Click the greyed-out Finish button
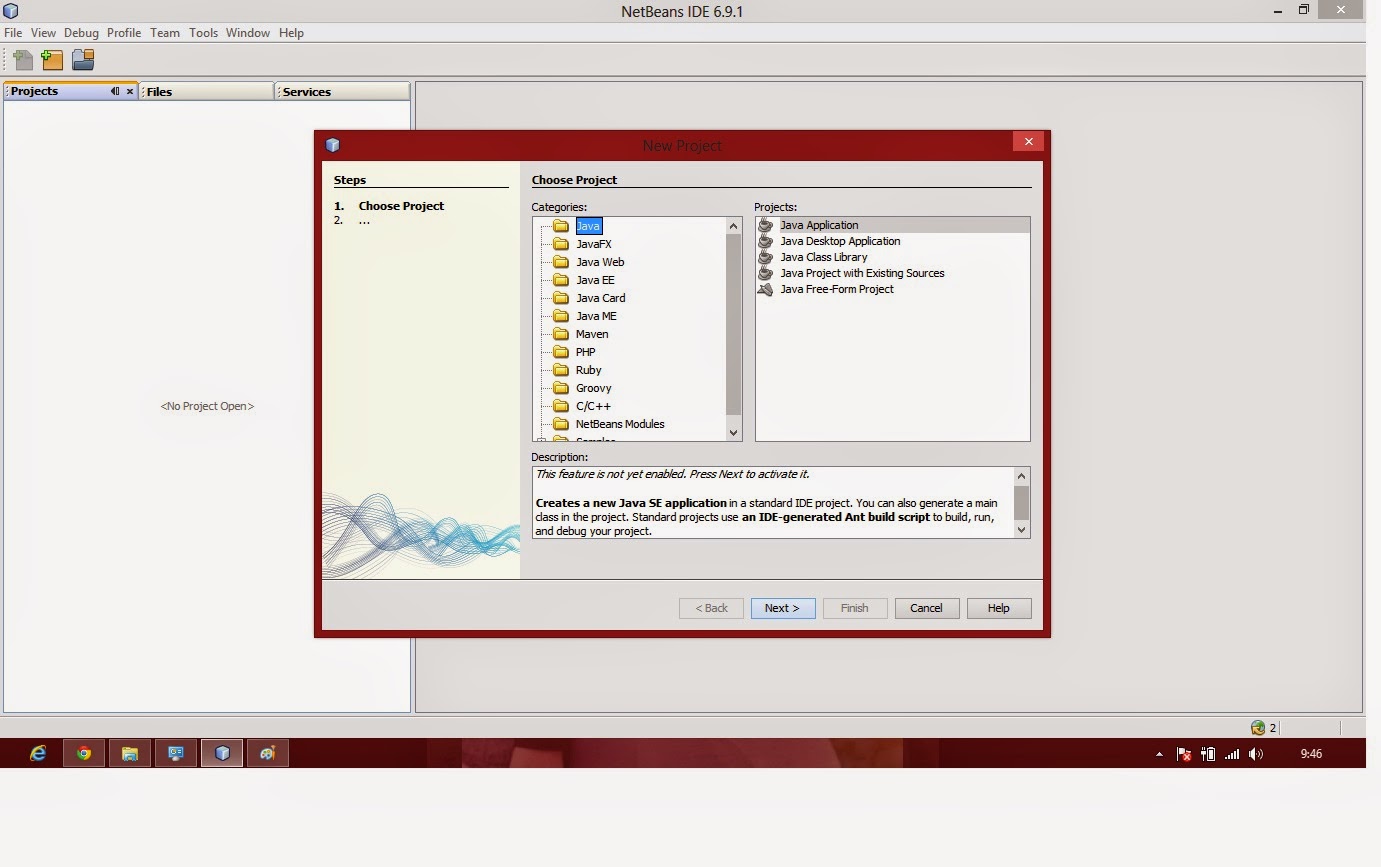The width and height of the screenshot is (1381, 867). (855, 608)
